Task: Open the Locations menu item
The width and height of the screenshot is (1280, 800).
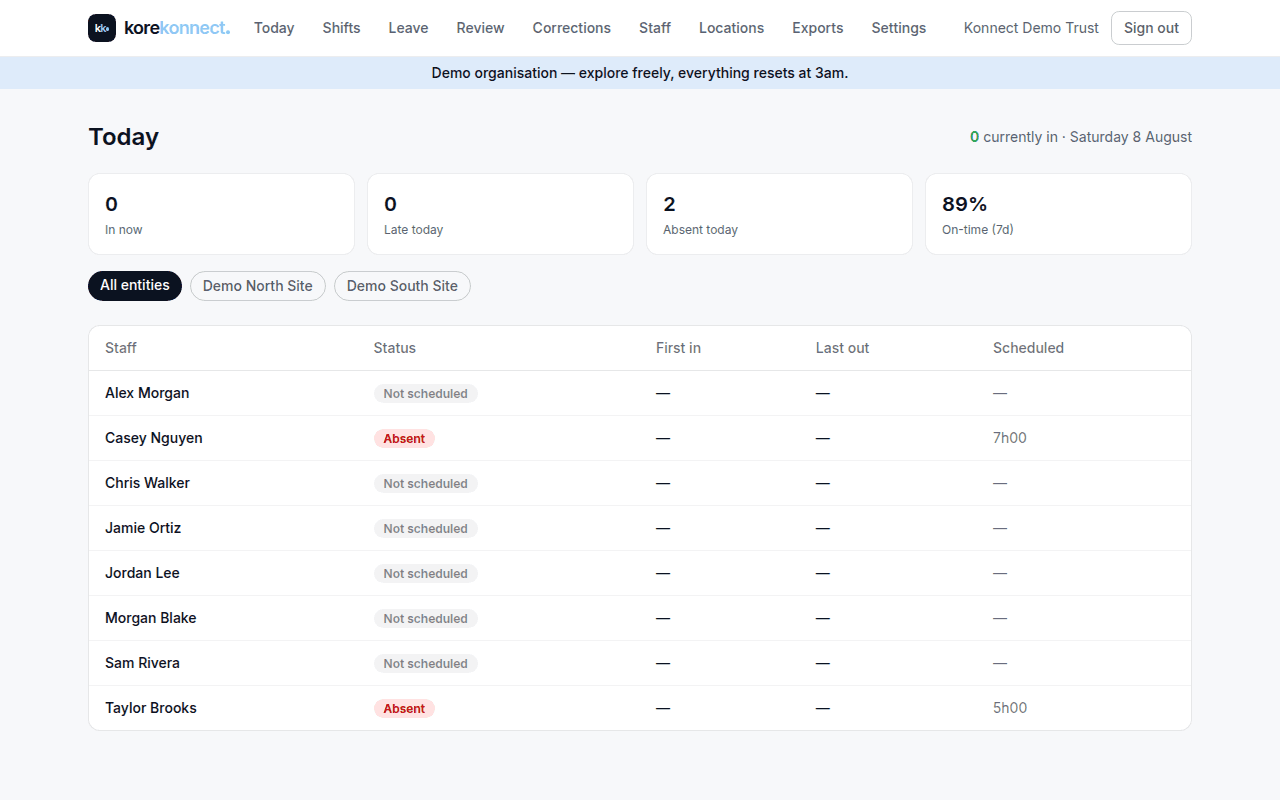Action: pyautogui.click(x=731, y=28)
